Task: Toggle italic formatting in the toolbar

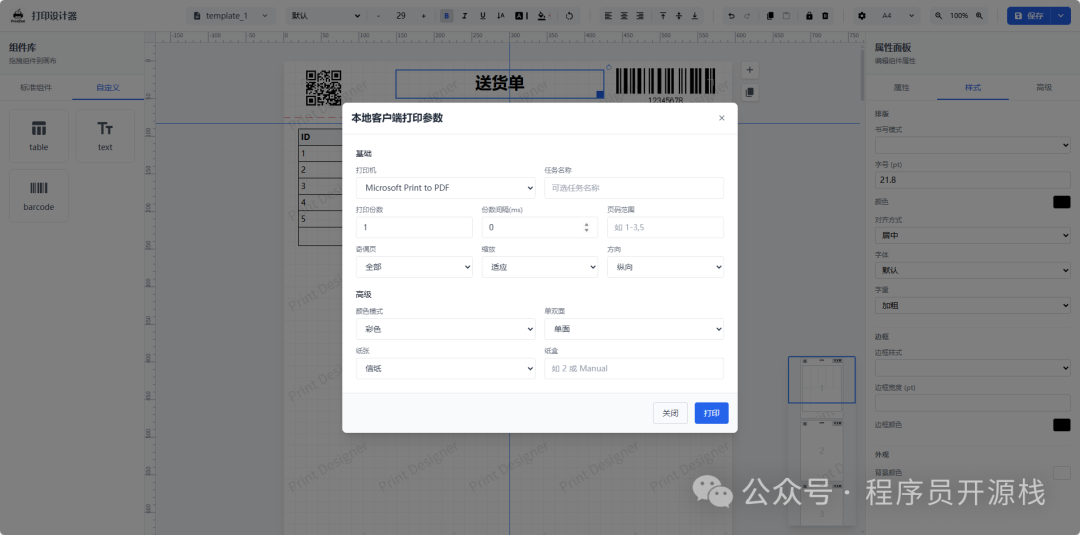Action: coord(465,15)
